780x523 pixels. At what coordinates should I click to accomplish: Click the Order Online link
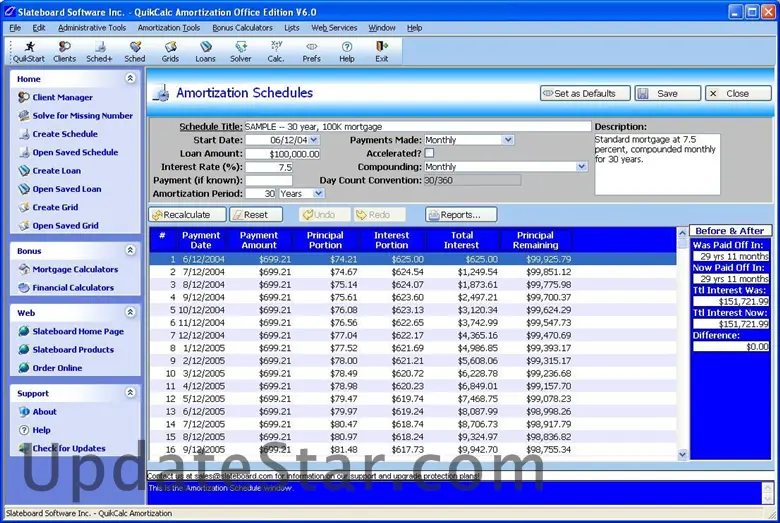point(50,368)
